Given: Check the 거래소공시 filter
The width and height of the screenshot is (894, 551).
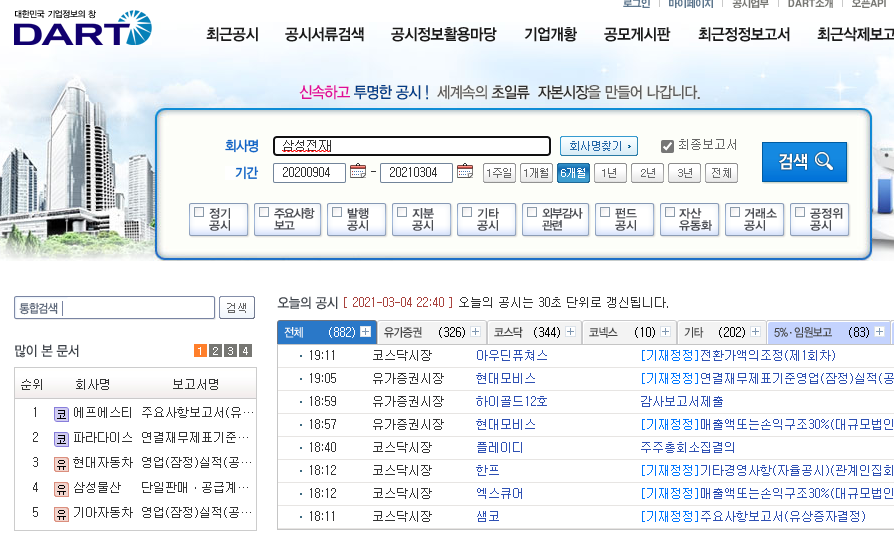Looking at the screenshot, I should pyautogui.click(x=735, y=212).
